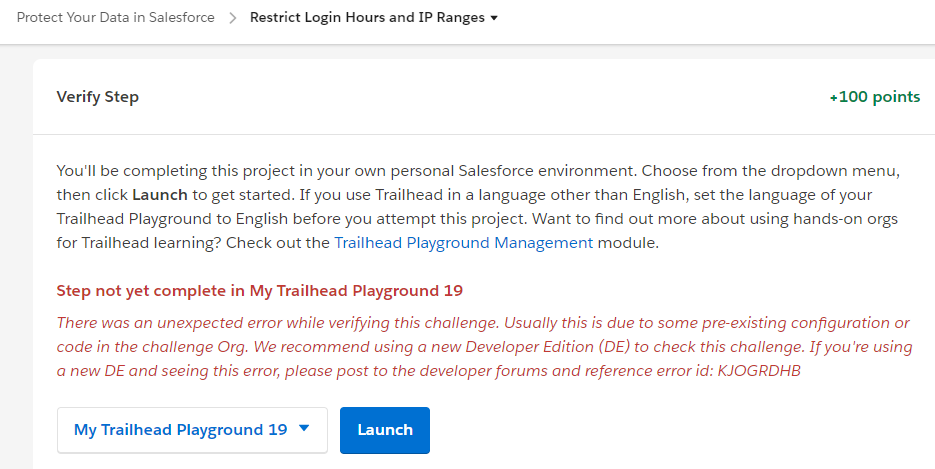Image resolution: width=935 pixels, height=469 pixels.
Task: Select the Verify Step heading
Action: point(97,97)
